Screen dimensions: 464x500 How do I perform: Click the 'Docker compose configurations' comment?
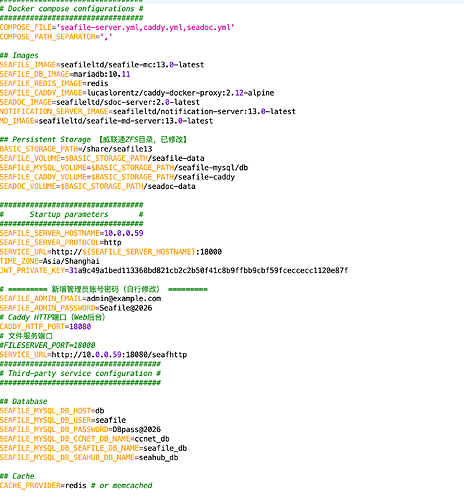point(72,9)
